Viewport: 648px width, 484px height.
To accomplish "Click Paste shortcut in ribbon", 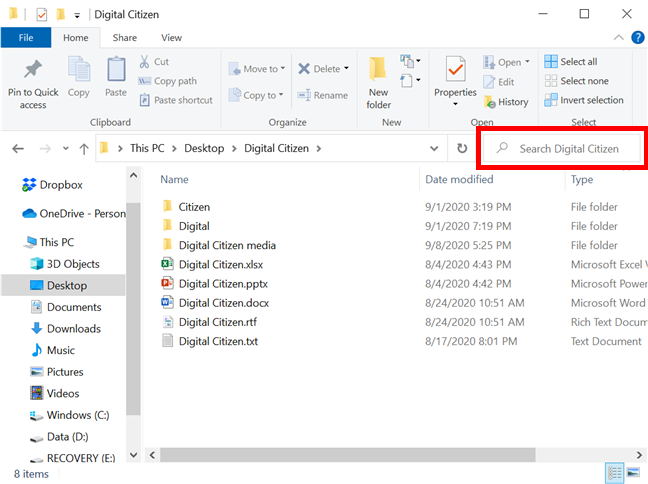I will [x=176, y=100].
